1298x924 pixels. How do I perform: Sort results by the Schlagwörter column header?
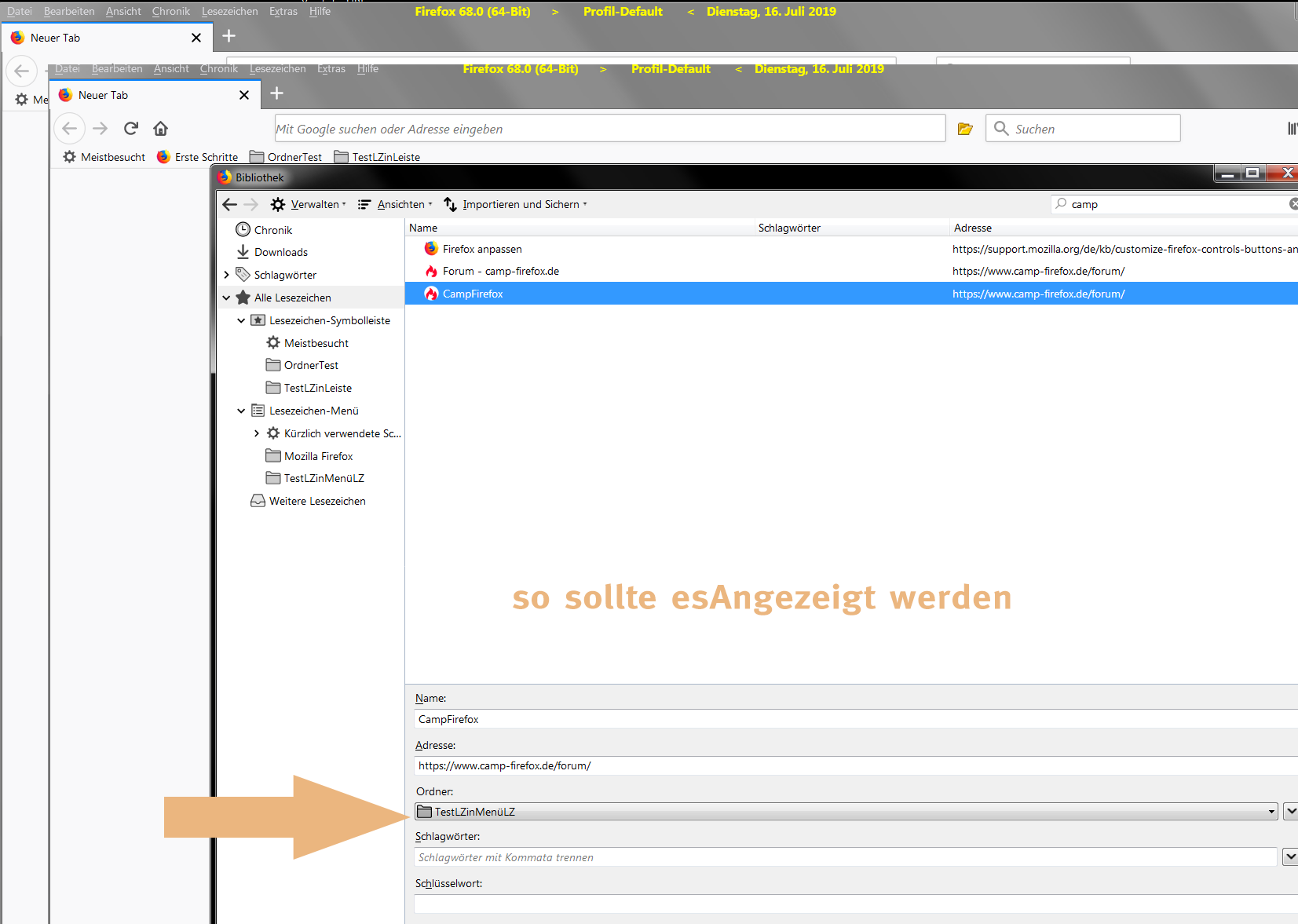[x=852, y=228]
